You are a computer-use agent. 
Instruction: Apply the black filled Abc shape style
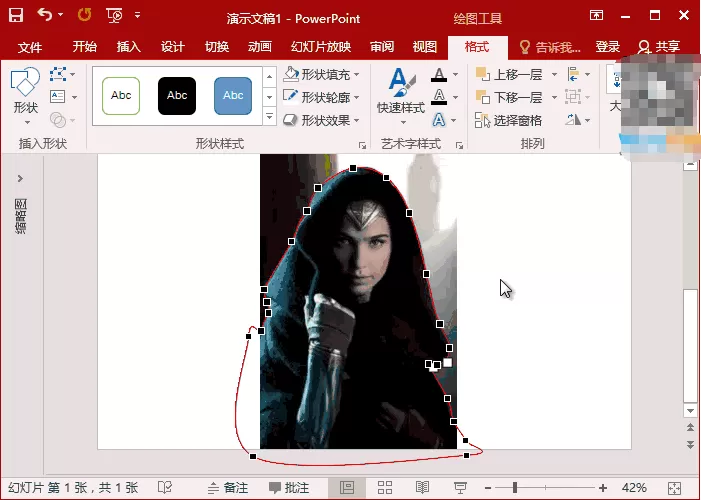177,96
